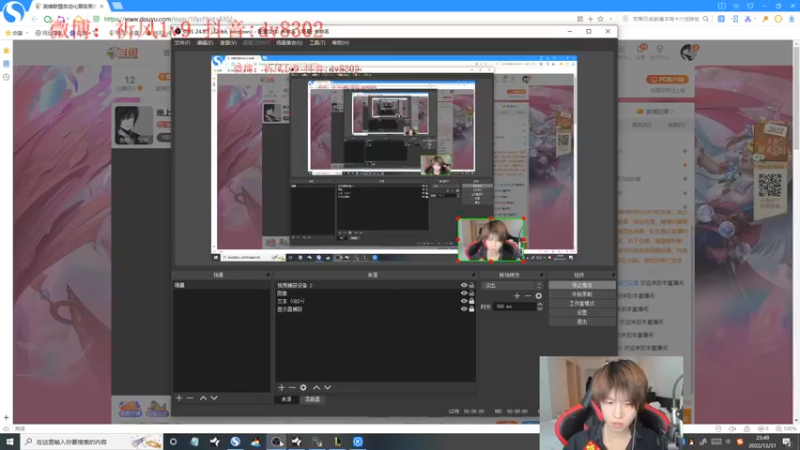Move source down in Sources list

(328, 388)
